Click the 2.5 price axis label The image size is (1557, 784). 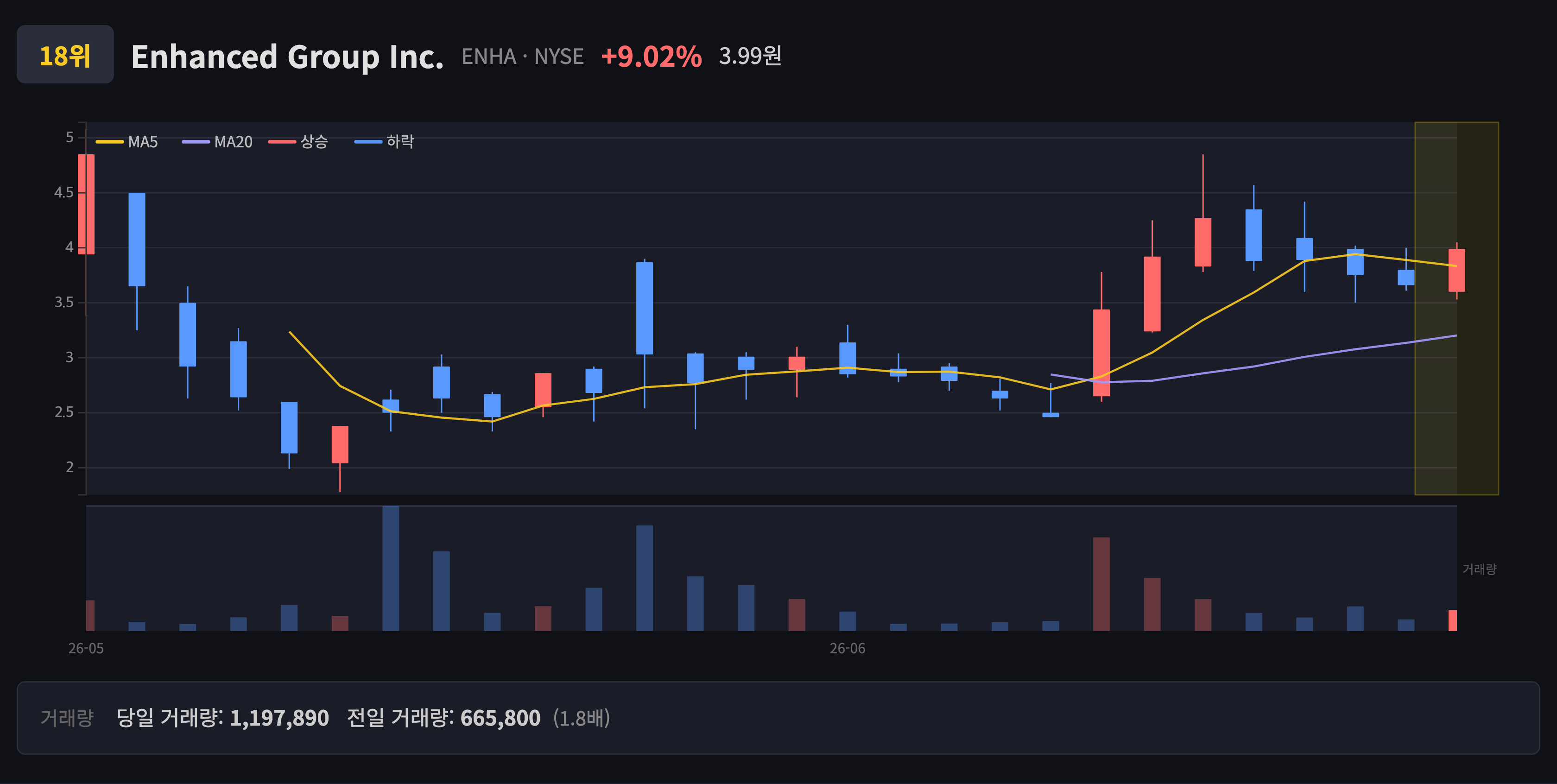[x=64, y=412]
